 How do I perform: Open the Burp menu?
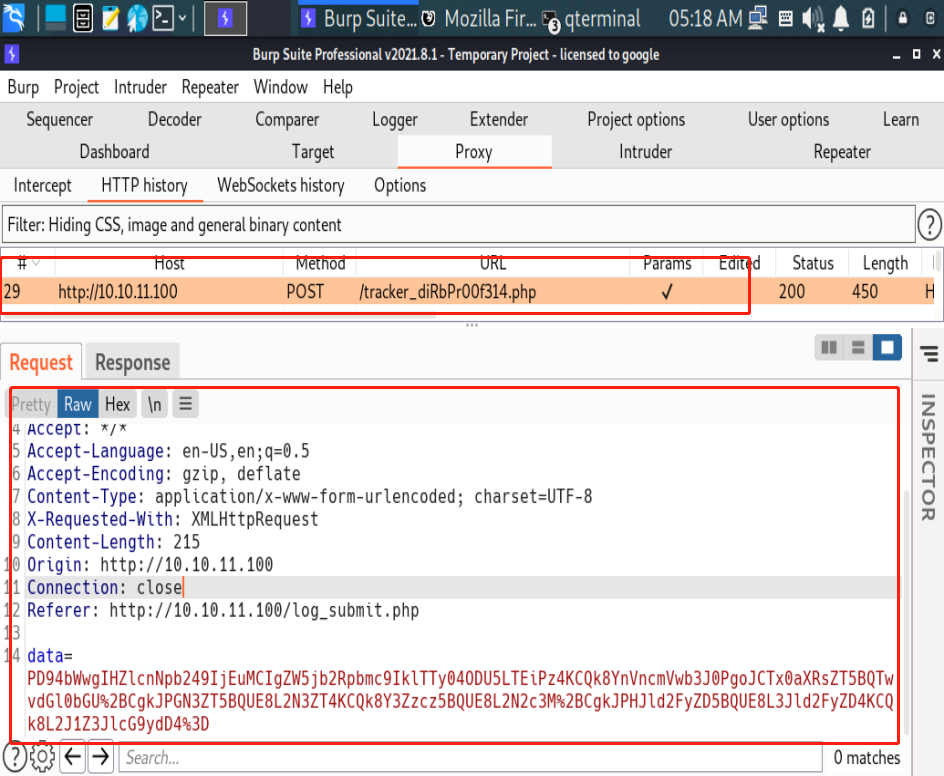23,87
